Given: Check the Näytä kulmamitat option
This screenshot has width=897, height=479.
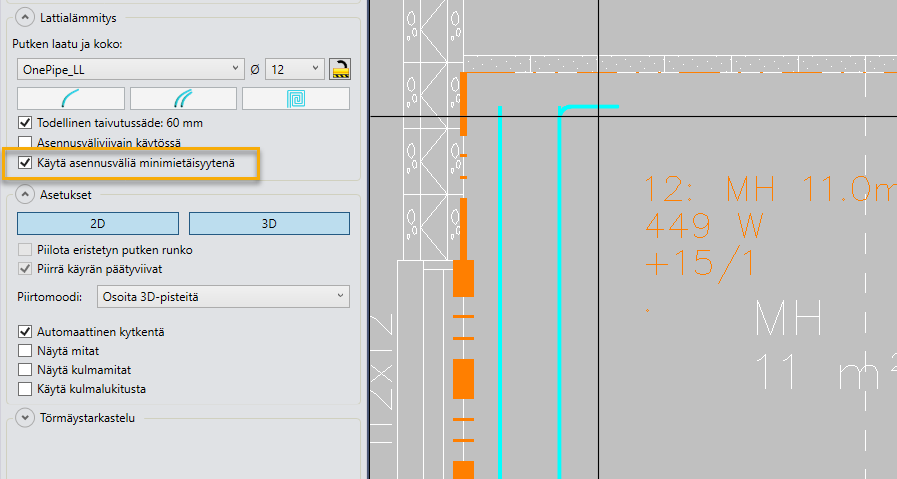Looking at the screenshot, I should coord(25,369).
